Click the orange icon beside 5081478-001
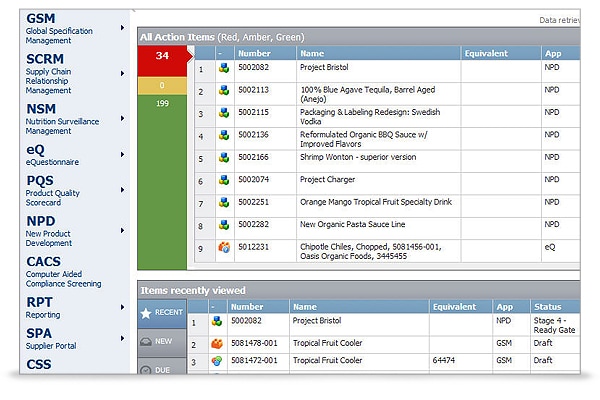Image resolution: width=600 pixels, height=400 pixels. 217,342
